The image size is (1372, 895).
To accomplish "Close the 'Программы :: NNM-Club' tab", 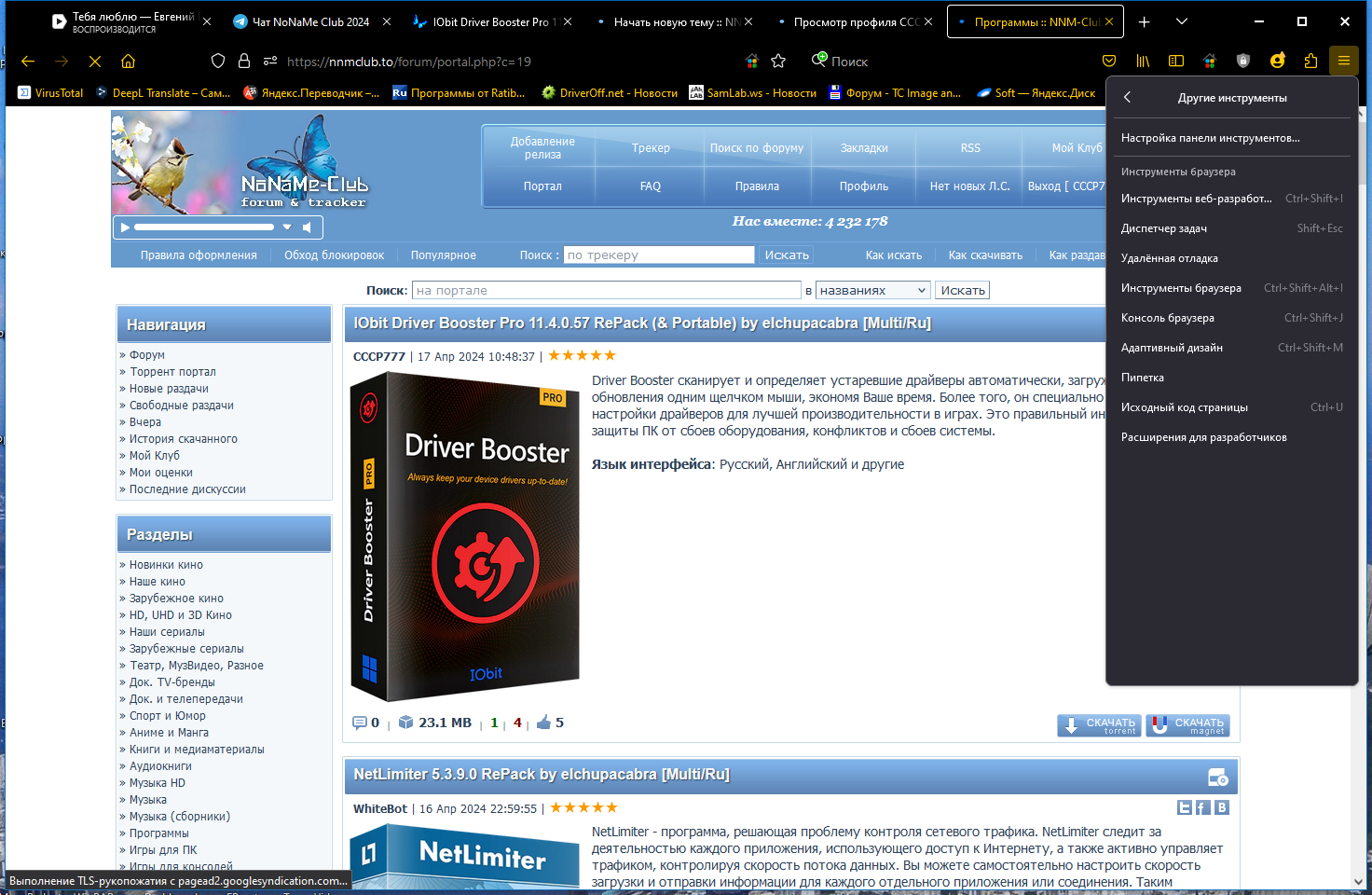I will [x=1109, y=21].
